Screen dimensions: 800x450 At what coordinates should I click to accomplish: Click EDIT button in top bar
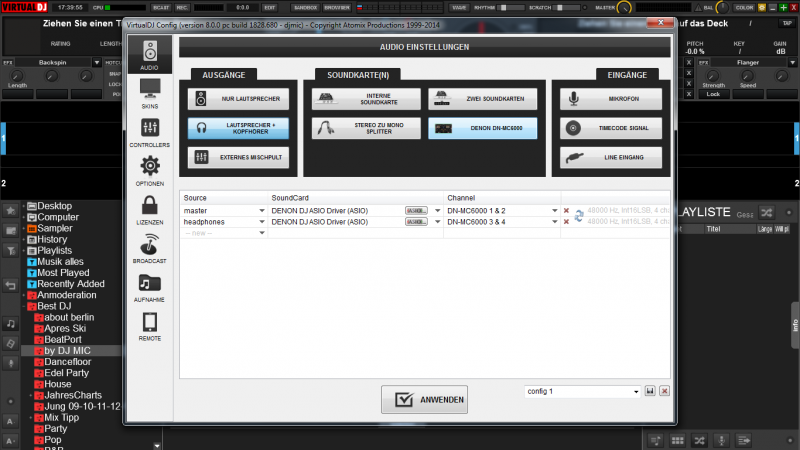click(x=269, y=8)
